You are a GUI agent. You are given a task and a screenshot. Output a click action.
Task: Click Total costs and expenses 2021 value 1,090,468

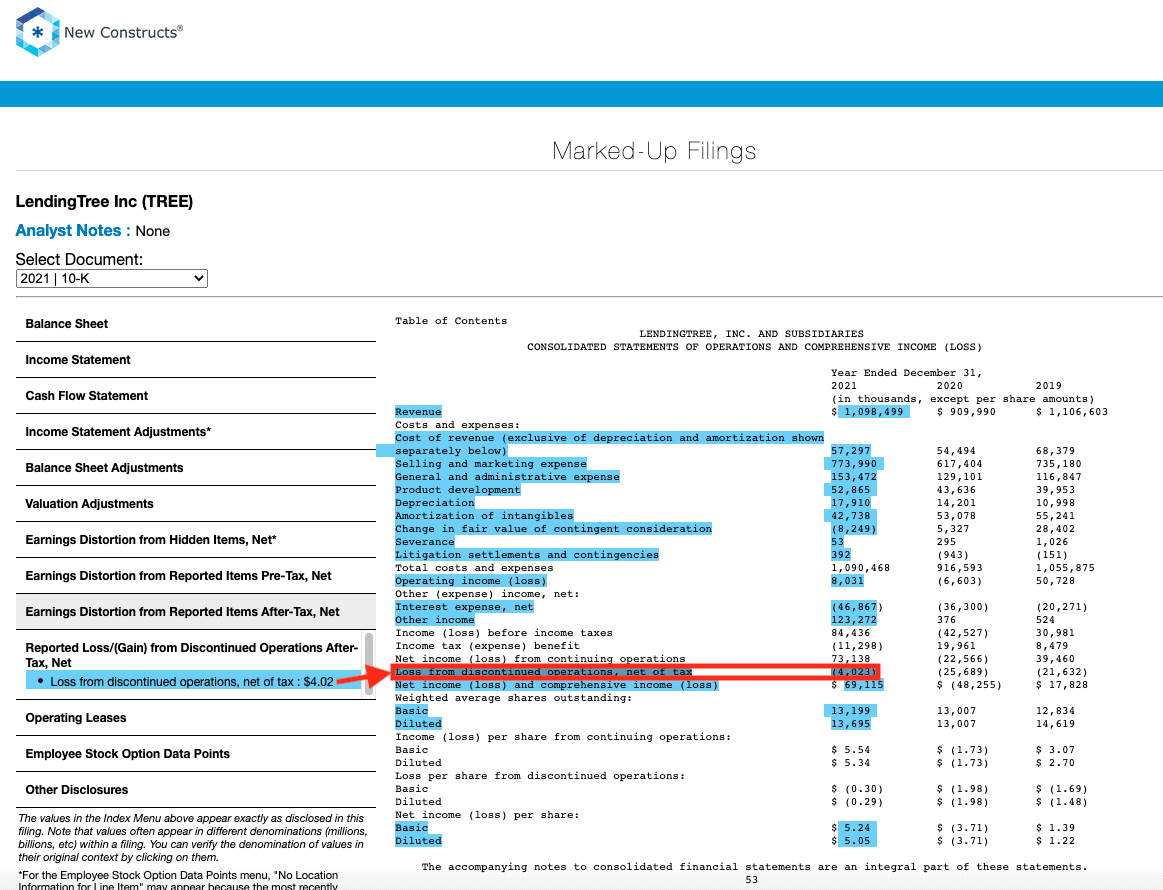tap(860, 567)
